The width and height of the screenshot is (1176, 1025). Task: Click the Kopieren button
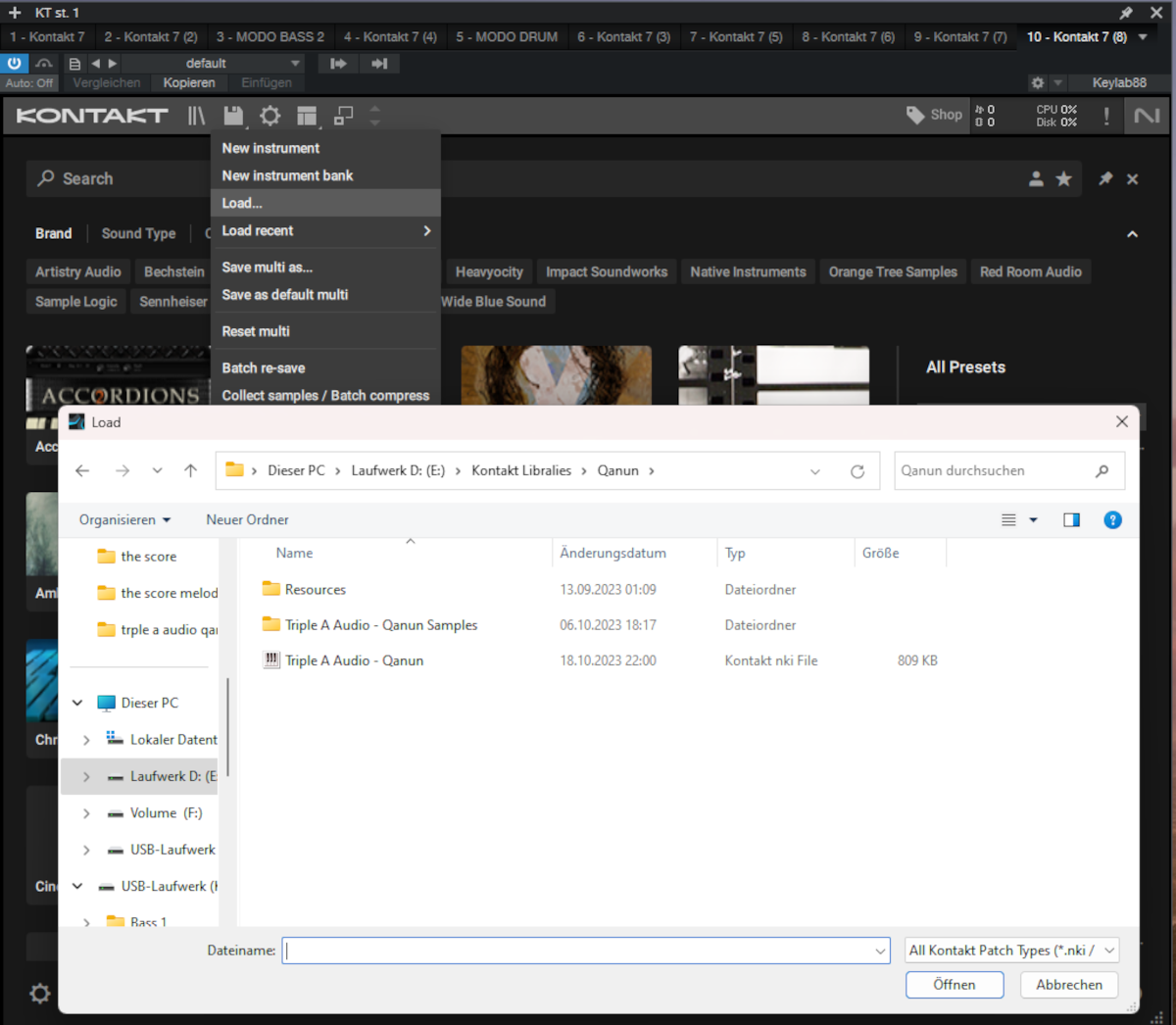point(189,83)
